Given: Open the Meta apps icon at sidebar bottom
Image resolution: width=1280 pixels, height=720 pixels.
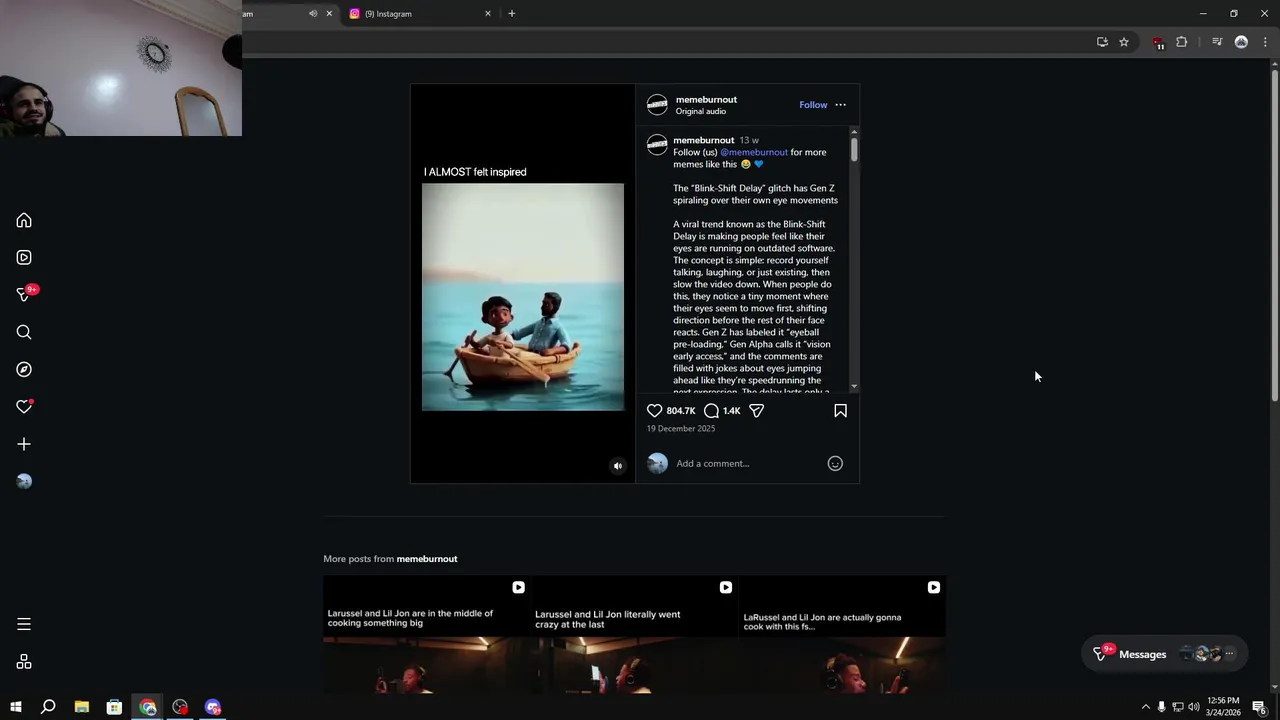Looking at the screenshot, I should (24, 662).
